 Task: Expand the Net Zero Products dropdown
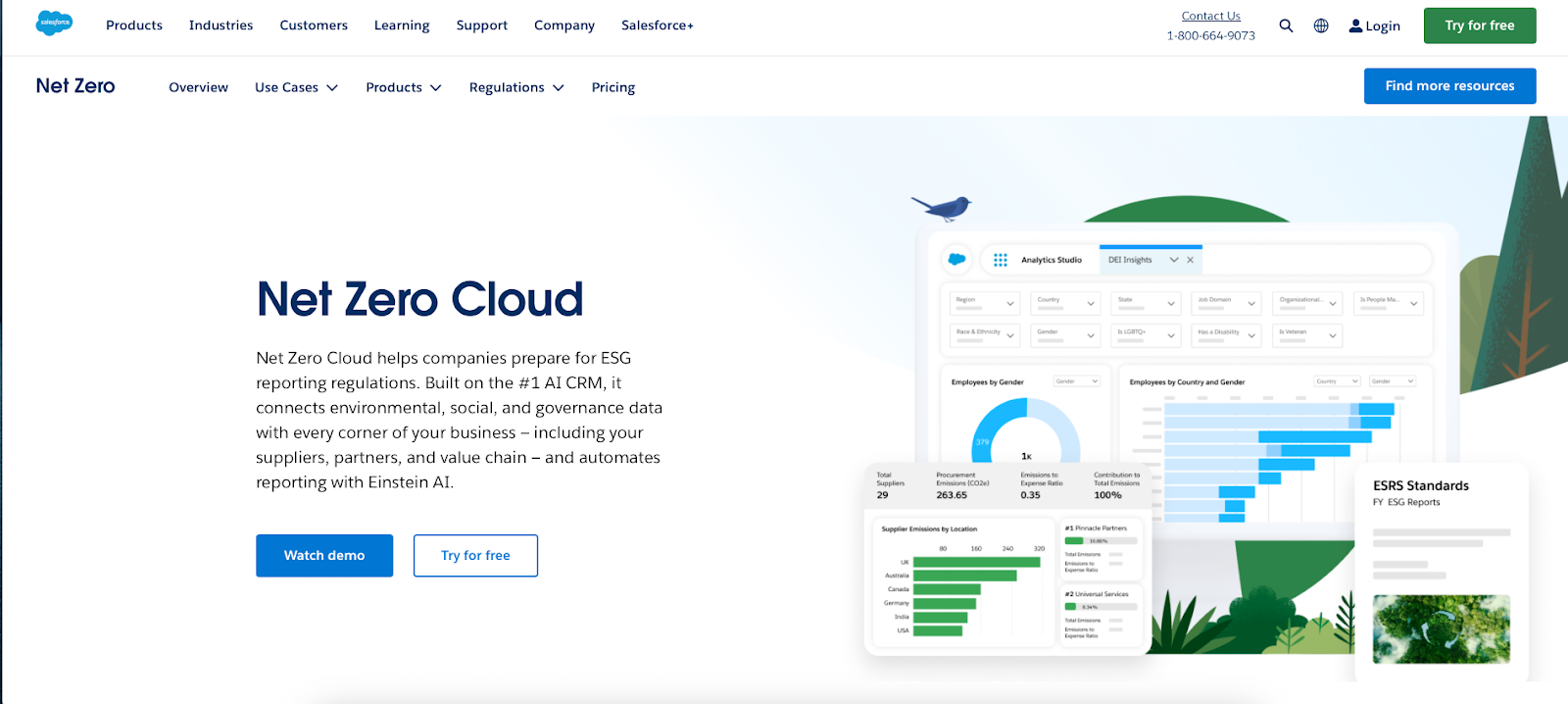click(404, 87)
